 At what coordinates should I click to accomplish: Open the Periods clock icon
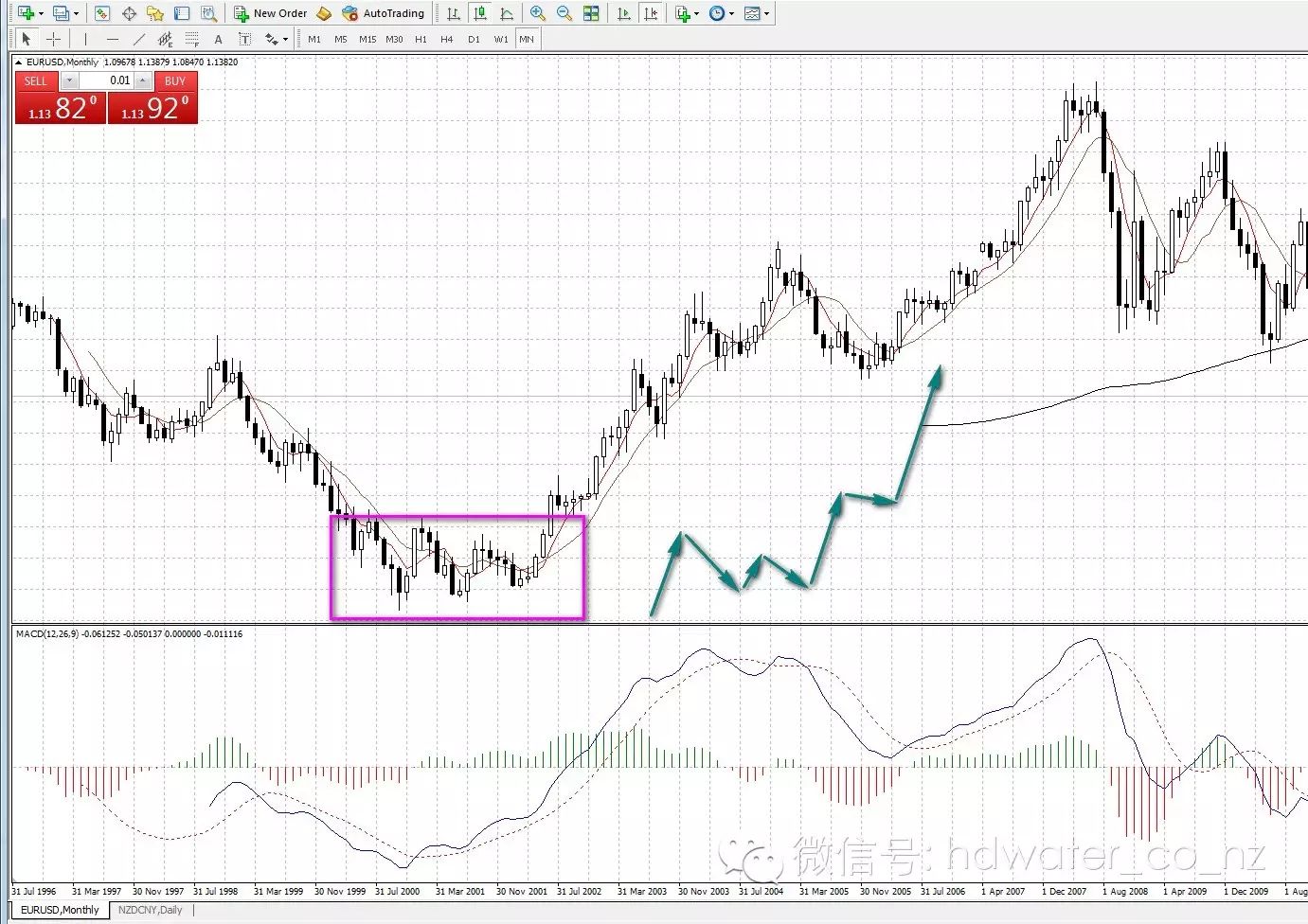717,13
